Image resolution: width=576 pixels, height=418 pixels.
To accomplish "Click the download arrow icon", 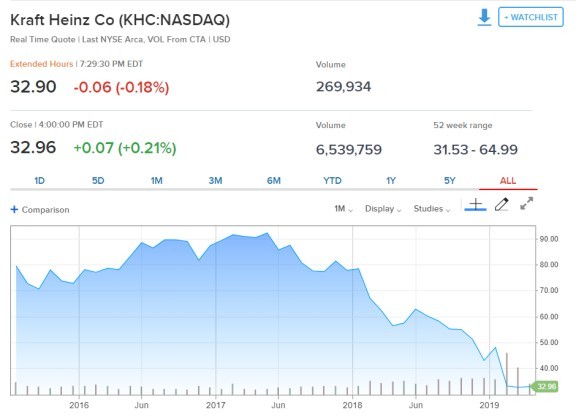I will (x=484, y=17).
